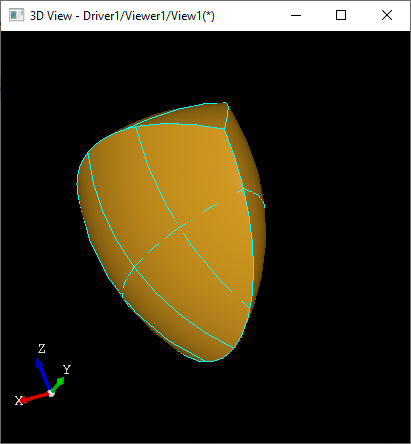This screenshot has width=411, height=444.
Task: Maximize the 3D View window
Action: pyautogui.click(x=341, y=15)
